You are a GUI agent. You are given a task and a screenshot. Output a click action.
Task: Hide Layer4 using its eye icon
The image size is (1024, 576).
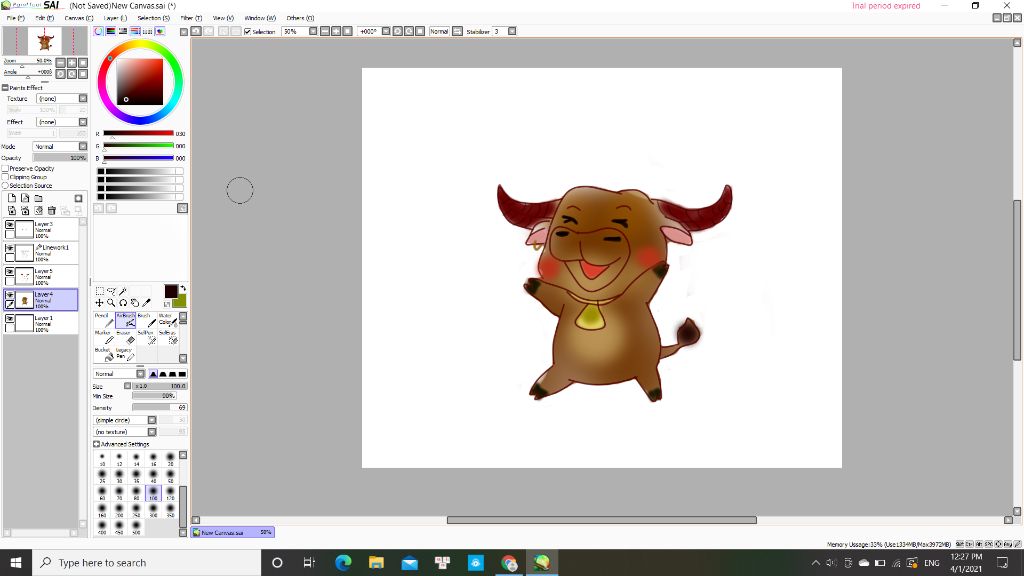10,295
